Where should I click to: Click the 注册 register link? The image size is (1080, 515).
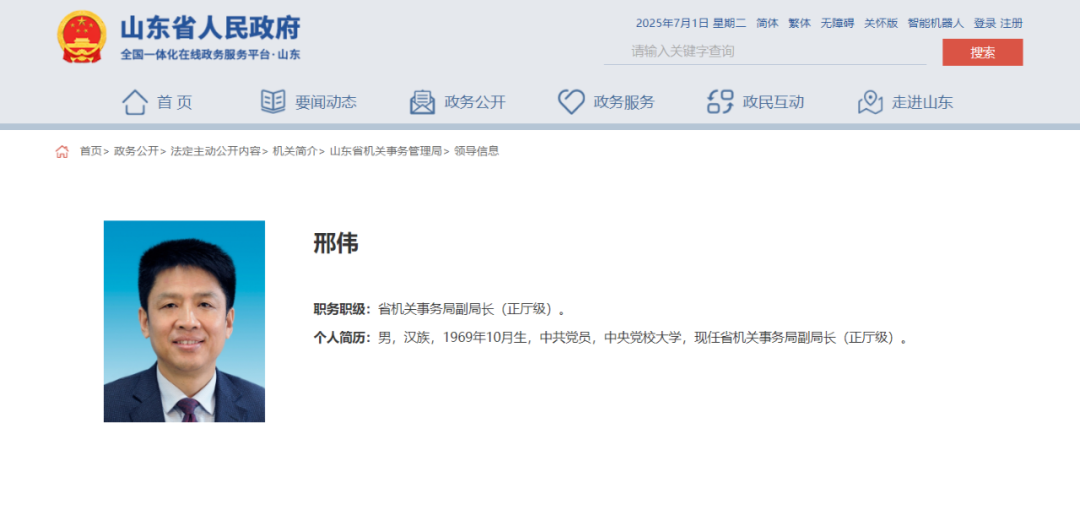1011,23
